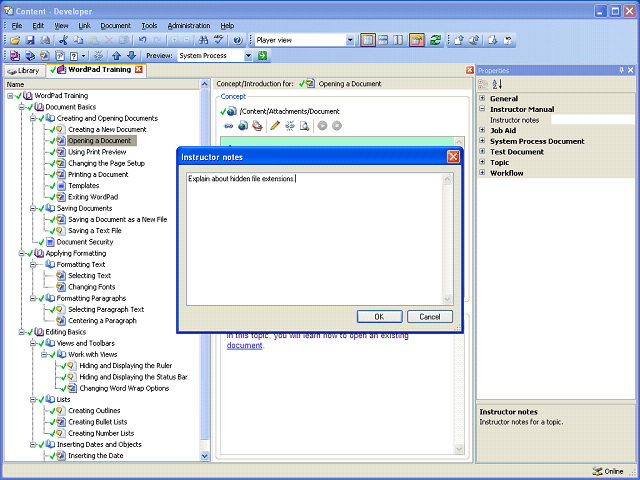This screenshot has width=640, height=480.
Task: Click the Instructor notes property value field
Action: (x=593, y=120)
